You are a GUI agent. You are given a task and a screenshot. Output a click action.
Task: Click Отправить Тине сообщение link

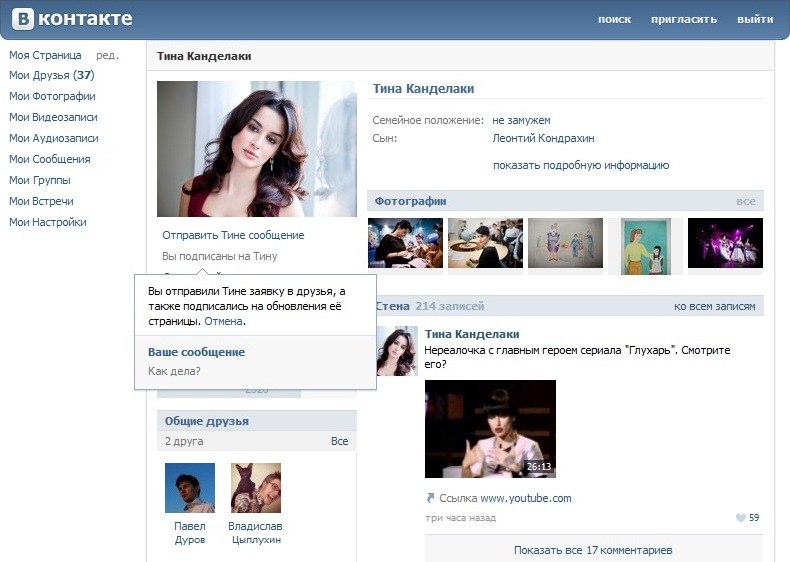pos(233,235)
